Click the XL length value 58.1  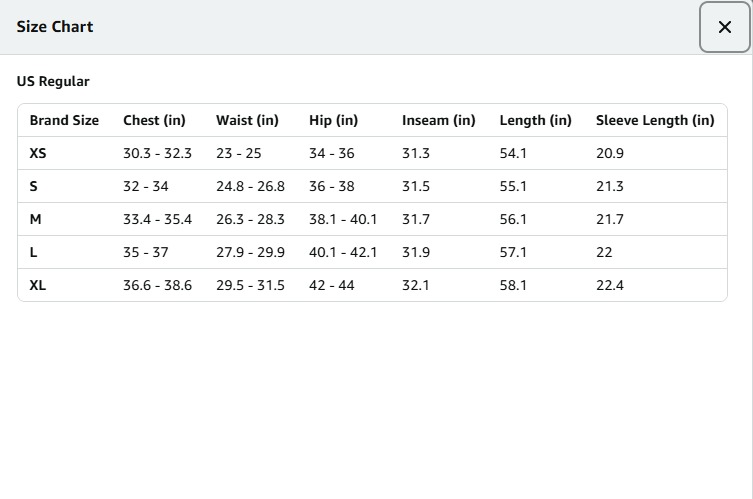coord(512,285)
